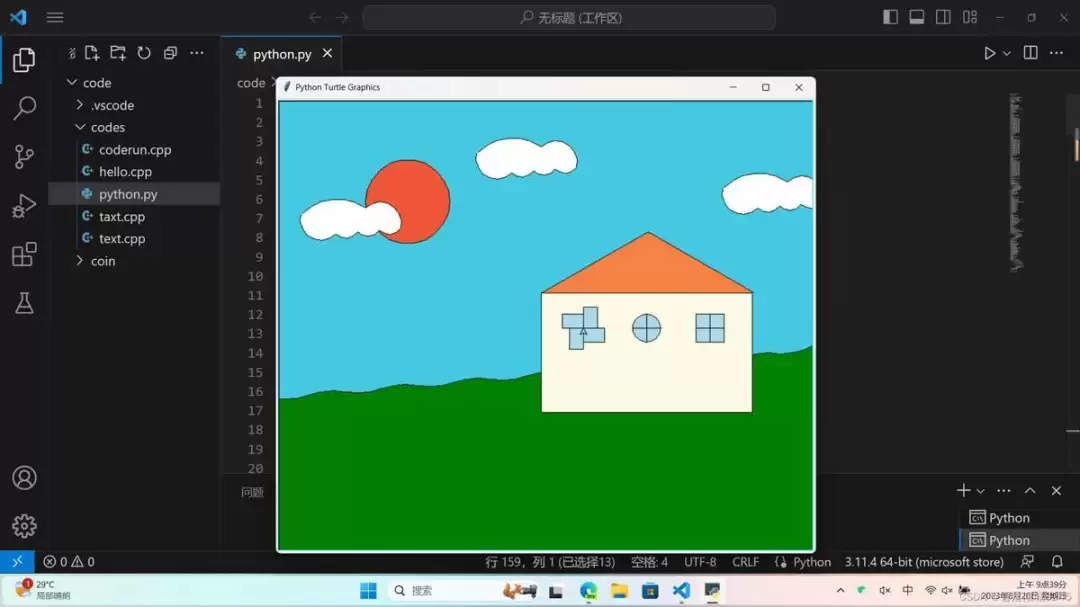Viewport: 1080px width, 607px height.
Task: Open the Testing flask icon
Action: point(24,303)
